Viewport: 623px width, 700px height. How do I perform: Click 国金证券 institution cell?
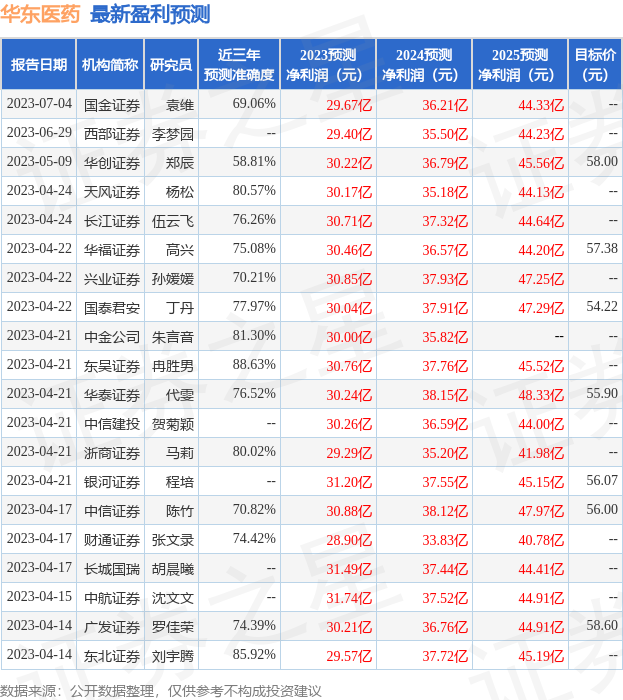pos(112,105)
